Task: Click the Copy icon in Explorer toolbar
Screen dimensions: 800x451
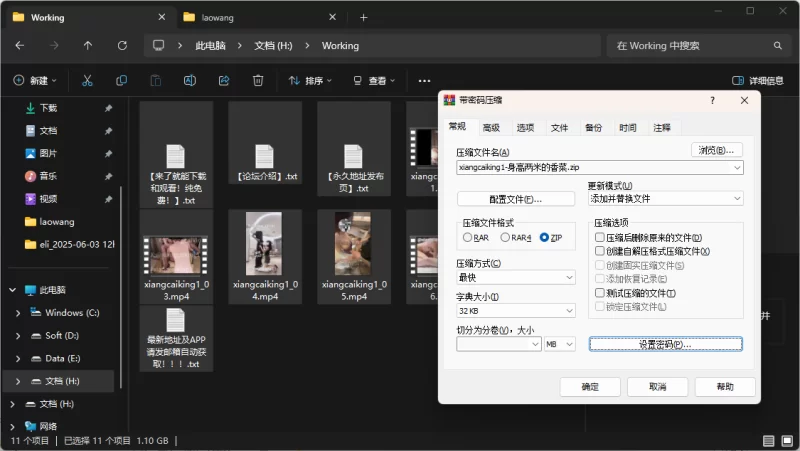Action: pos(121,80)
